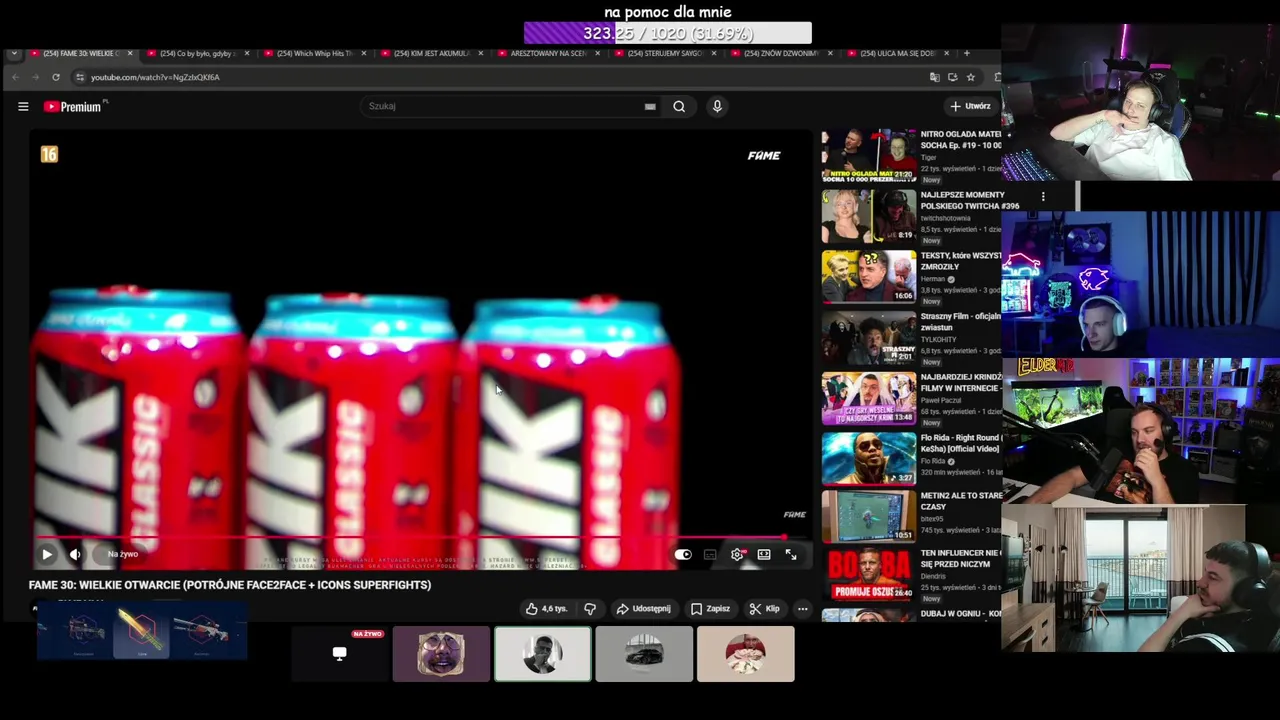Toggle subtitles in the video player
1280x720 pixels.
click(x=710, y=554)
